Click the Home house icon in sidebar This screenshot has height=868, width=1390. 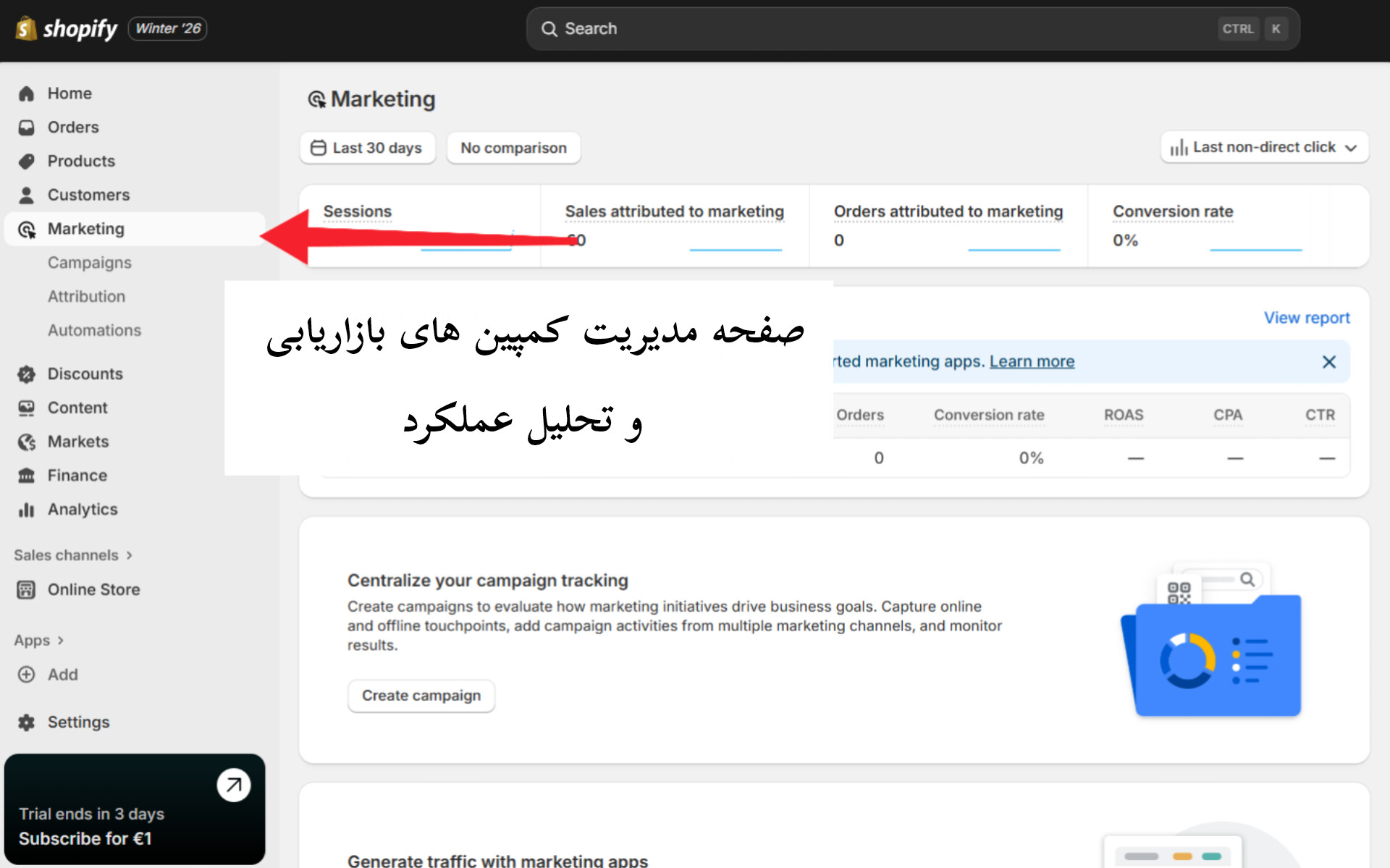[27, 93]
